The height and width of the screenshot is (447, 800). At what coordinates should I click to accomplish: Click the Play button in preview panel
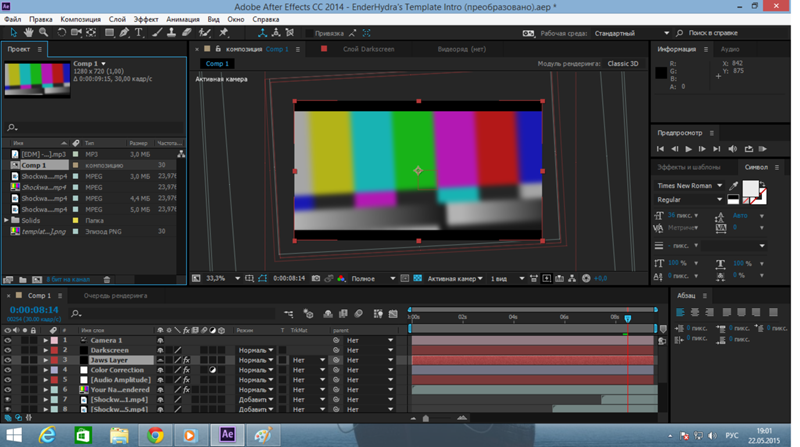coord(688,149)
